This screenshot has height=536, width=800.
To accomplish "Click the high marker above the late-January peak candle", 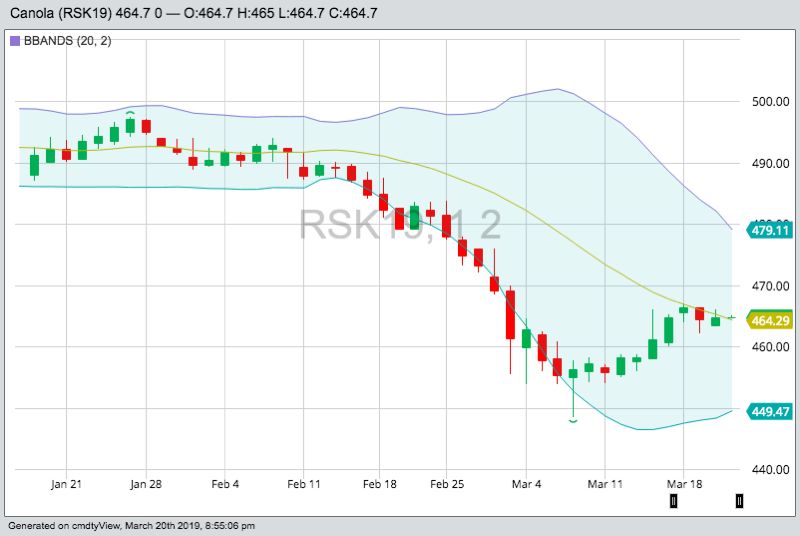I will [130, 113].
